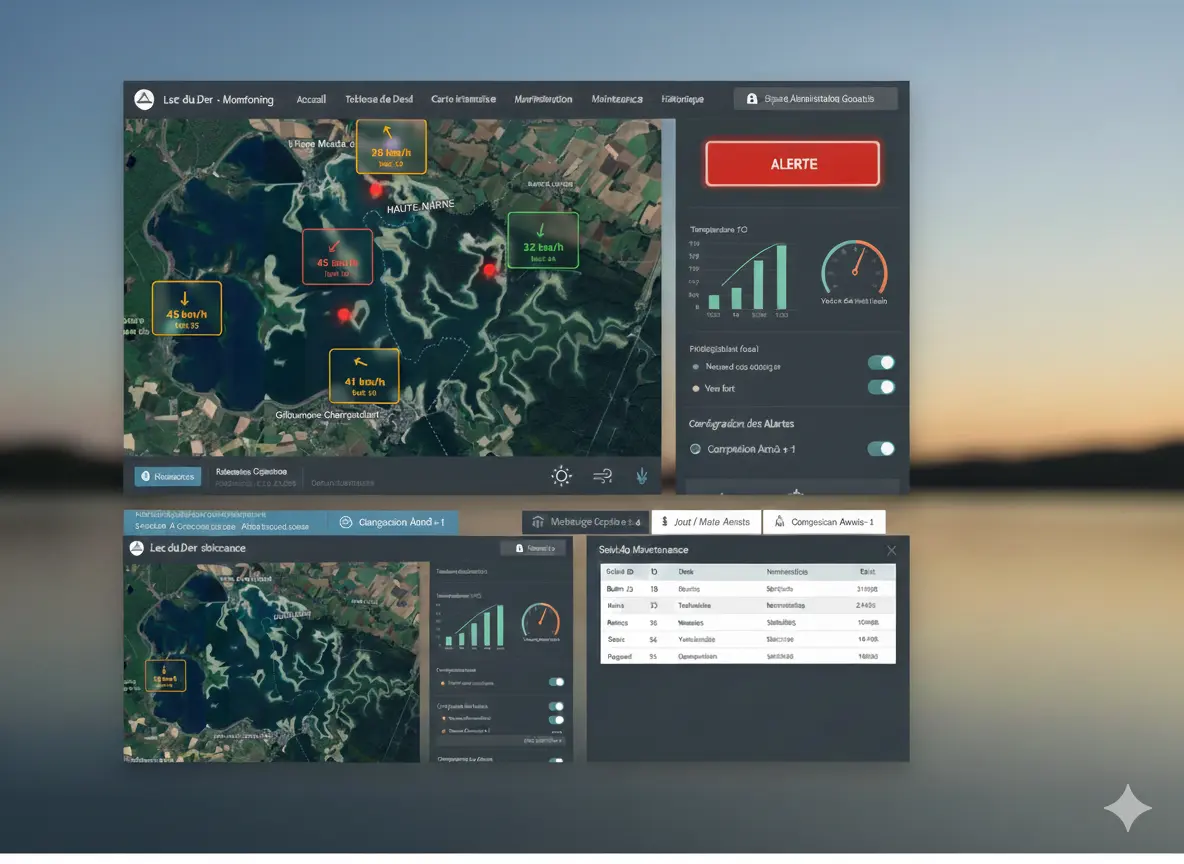This screenshot has height=864, width=1184.
Task: Click the dollar icon on the Jout/Mate button
Action: coord(663,521)
